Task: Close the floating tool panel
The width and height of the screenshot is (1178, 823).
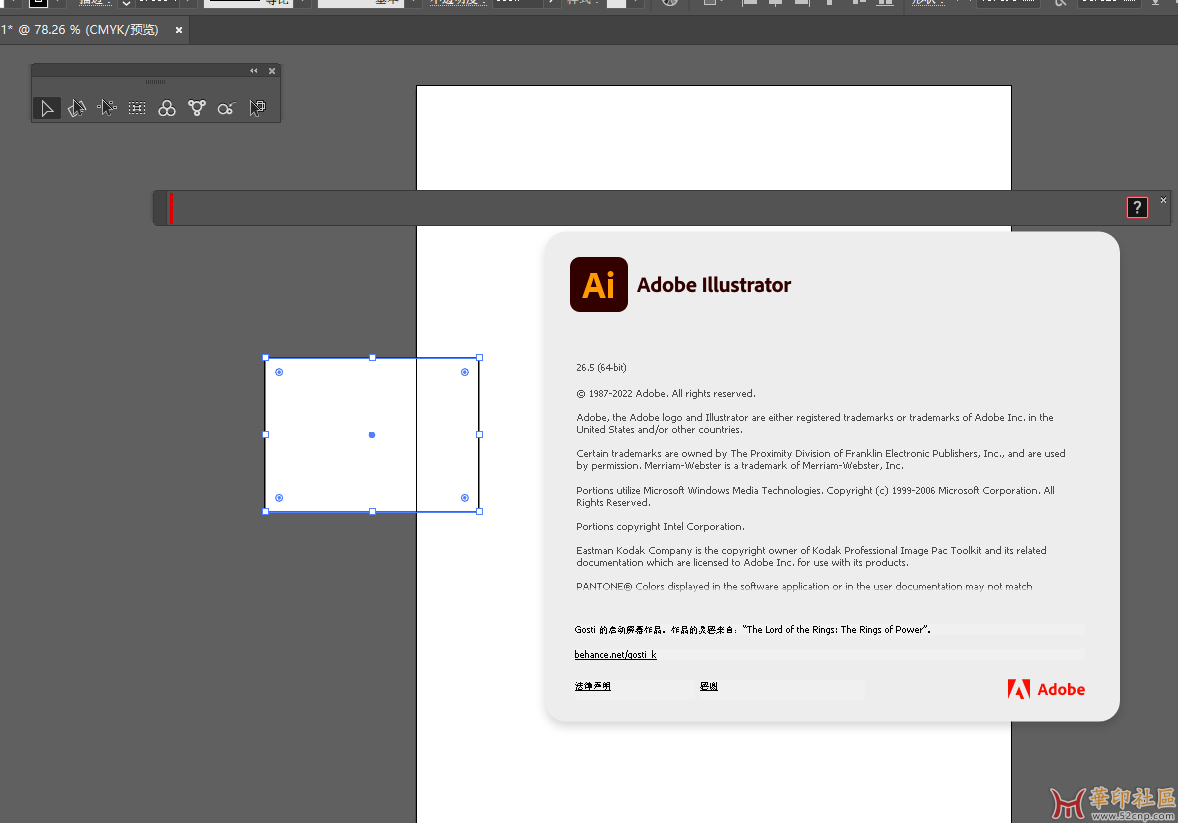Action: pos(272,71)
